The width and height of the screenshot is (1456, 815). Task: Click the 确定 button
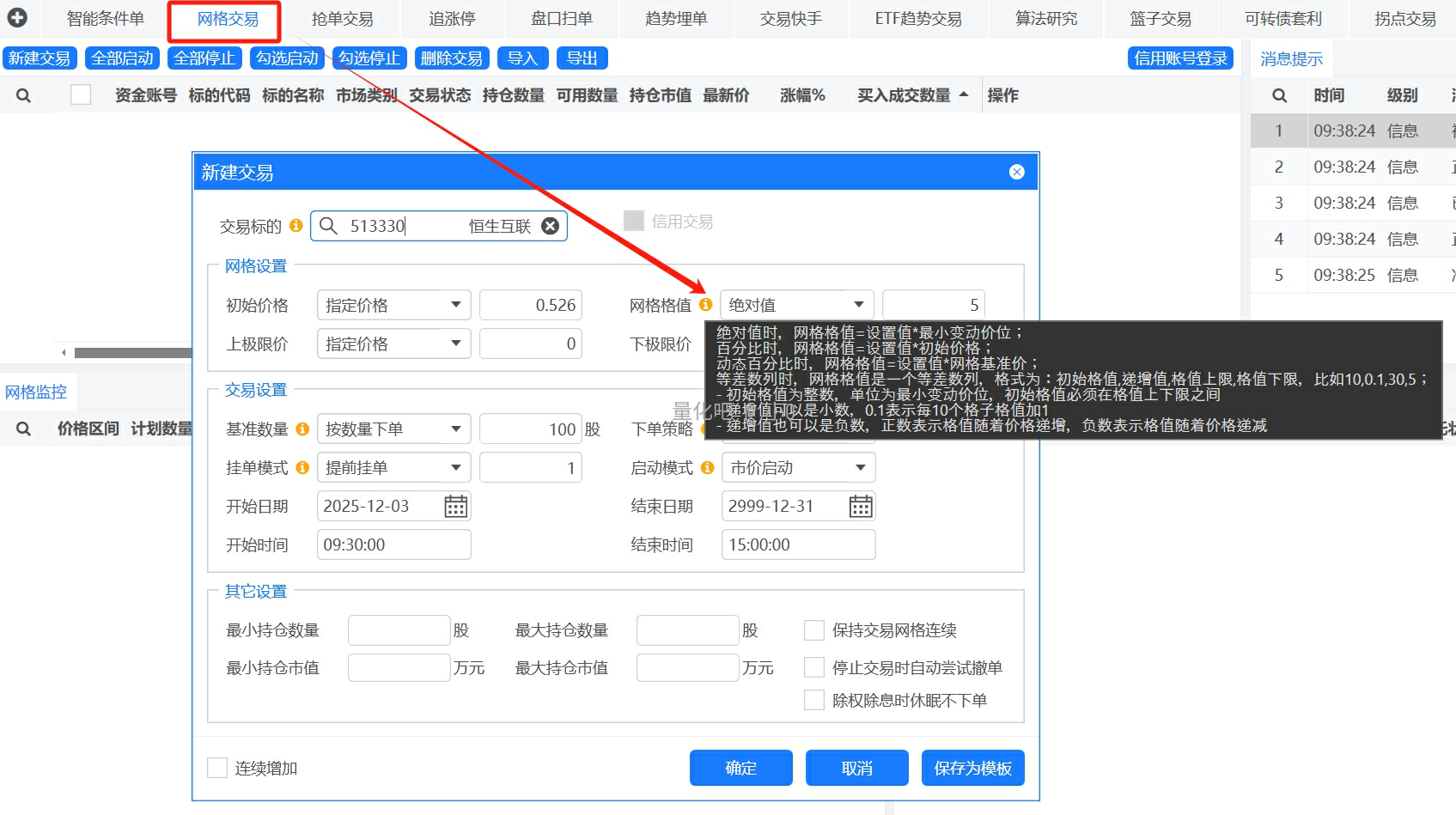coord(740,768)
